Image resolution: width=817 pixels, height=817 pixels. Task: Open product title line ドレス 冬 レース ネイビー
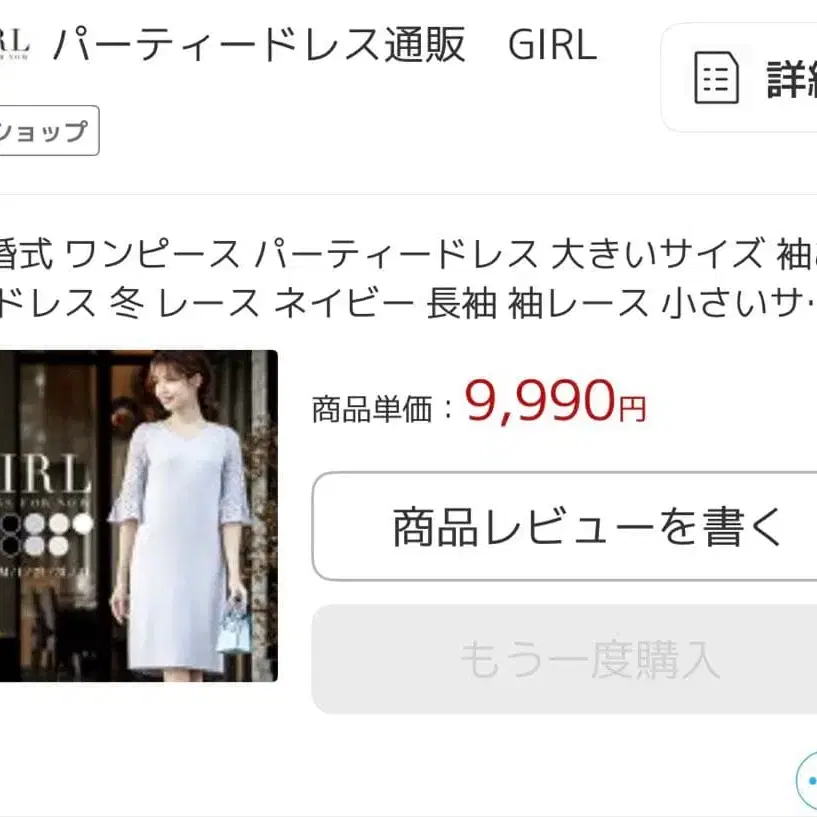pos(407,303)
